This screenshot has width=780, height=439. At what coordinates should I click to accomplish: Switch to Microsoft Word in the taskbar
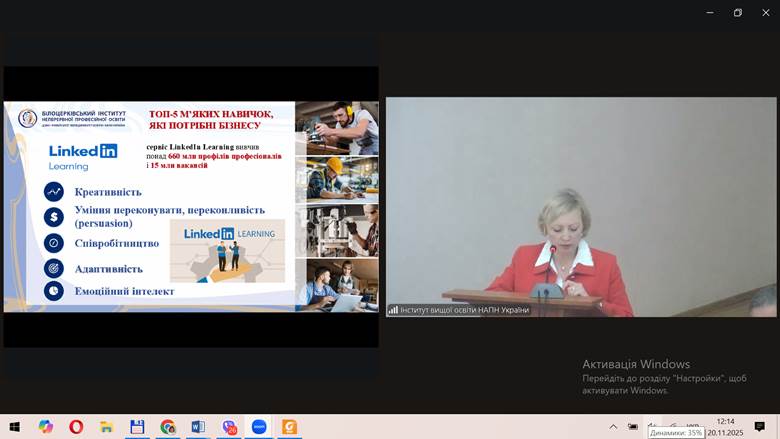pyautogui.click(x=198, y=426)
